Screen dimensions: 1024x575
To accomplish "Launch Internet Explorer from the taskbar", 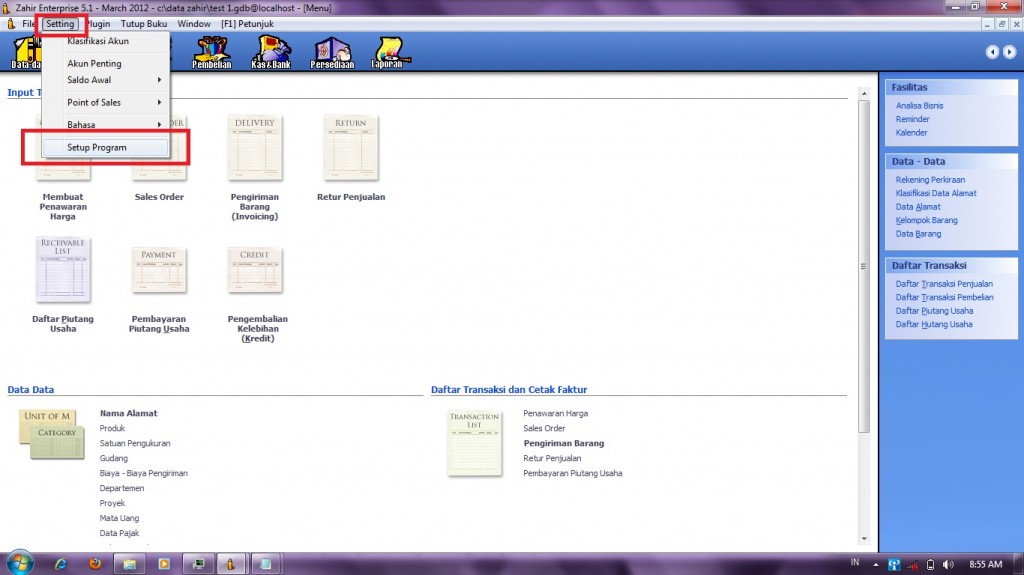I will [61, 564].
